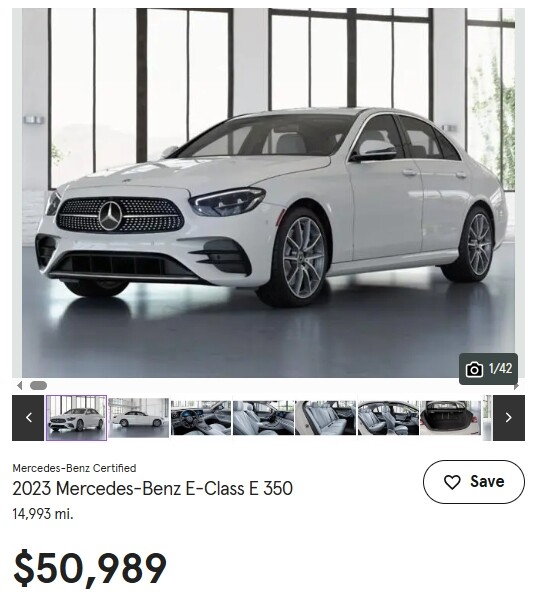Show next thumbnails with right chevron
The width and height of the screenshot is (540, 603).
(509, 418)
